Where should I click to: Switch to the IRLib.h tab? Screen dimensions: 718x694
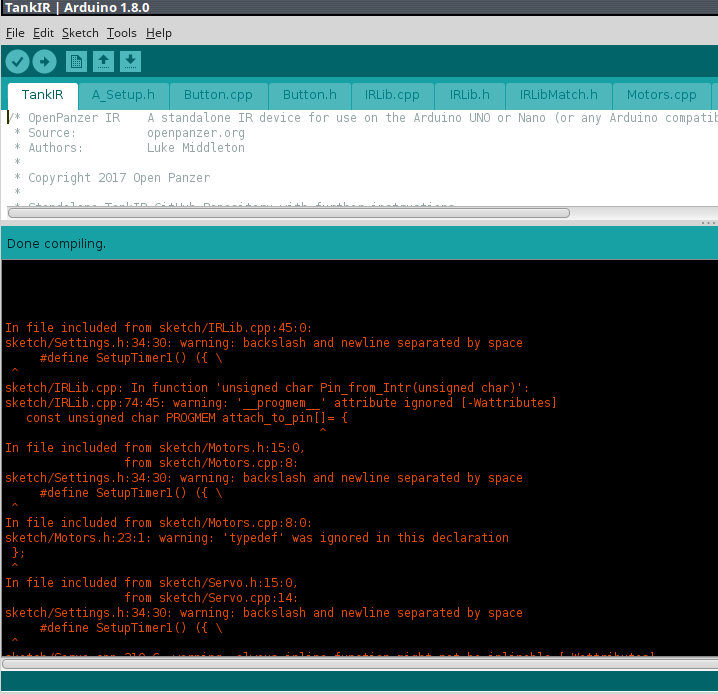469,95
